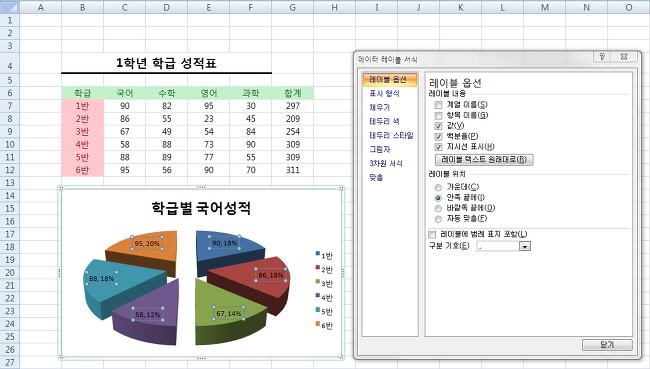Select row 7 header
Image resolution: width=650 pixels, height=369 pixels.
10,106
